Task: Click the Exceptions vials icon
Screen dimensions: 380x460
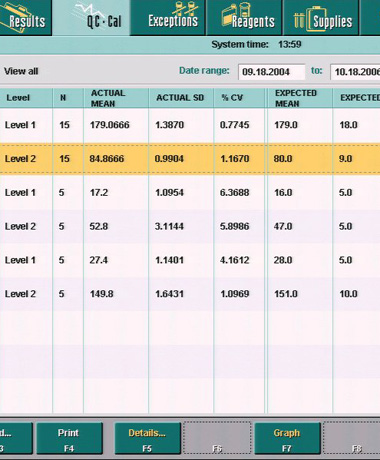Action: click(x=186, y=9)
